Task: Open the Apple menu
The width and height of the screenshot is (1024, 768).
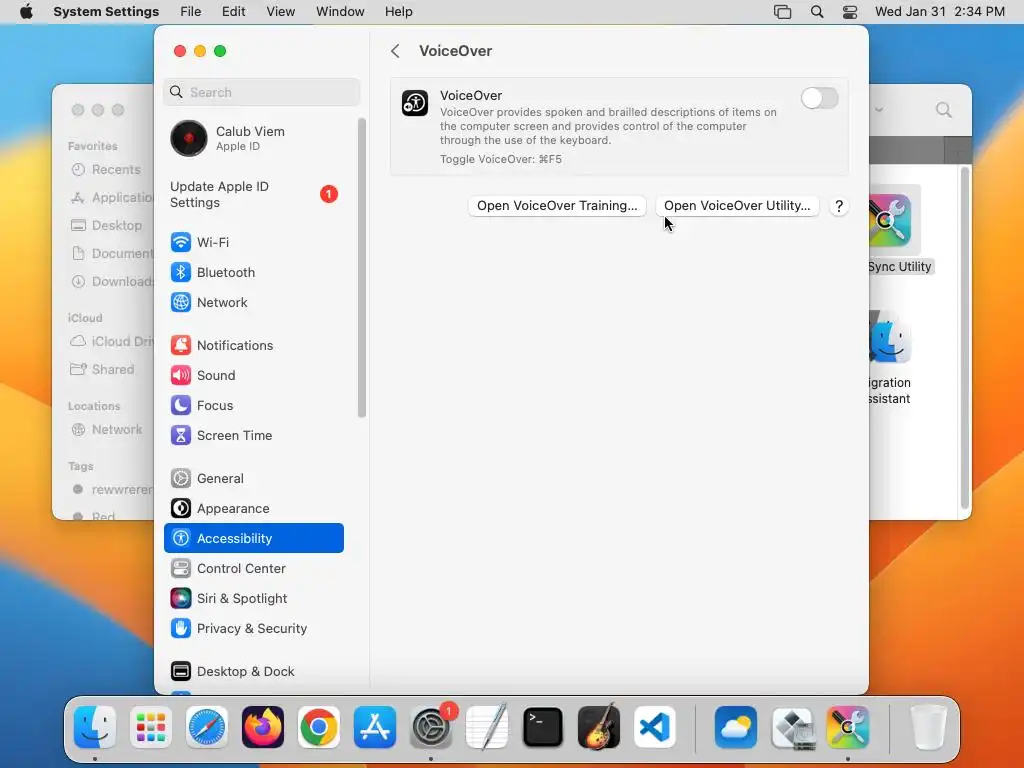Action: (x=26, y=12)
